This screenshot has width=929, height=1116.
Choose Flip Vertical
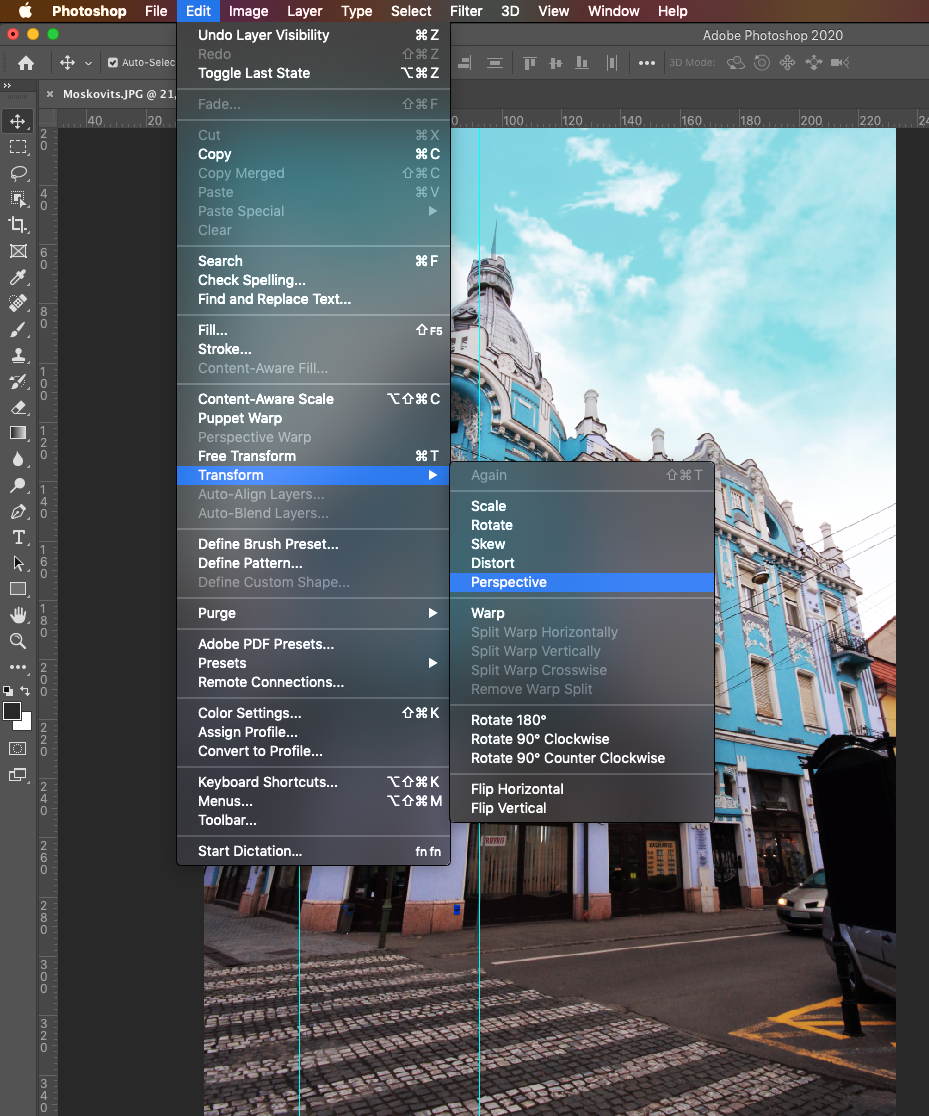point(582,808)
